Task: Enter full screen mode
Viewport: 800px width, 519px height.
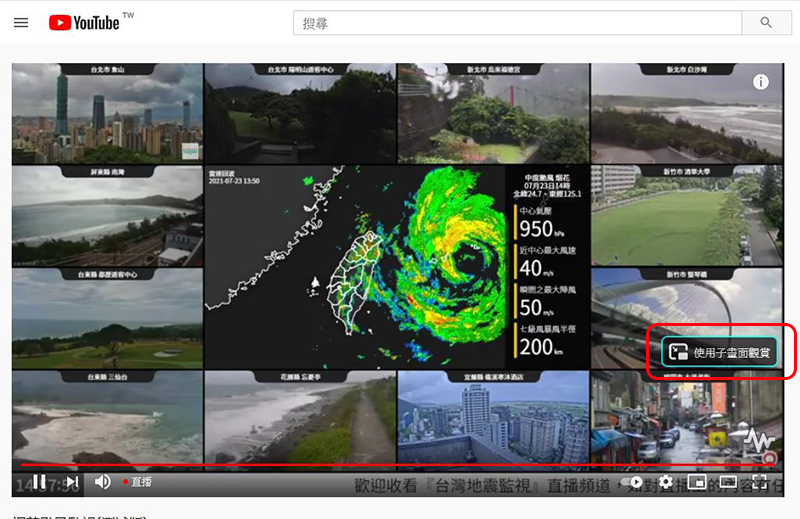Action: click(760, 482)
